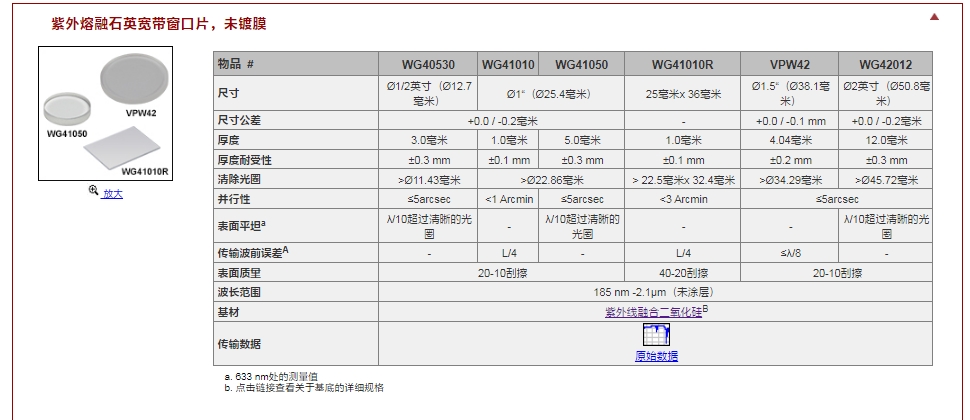Screen dimensions: 970x420
Task: Select the WG41050 column header
Action: pyautogui.click(x=582, y=64)
